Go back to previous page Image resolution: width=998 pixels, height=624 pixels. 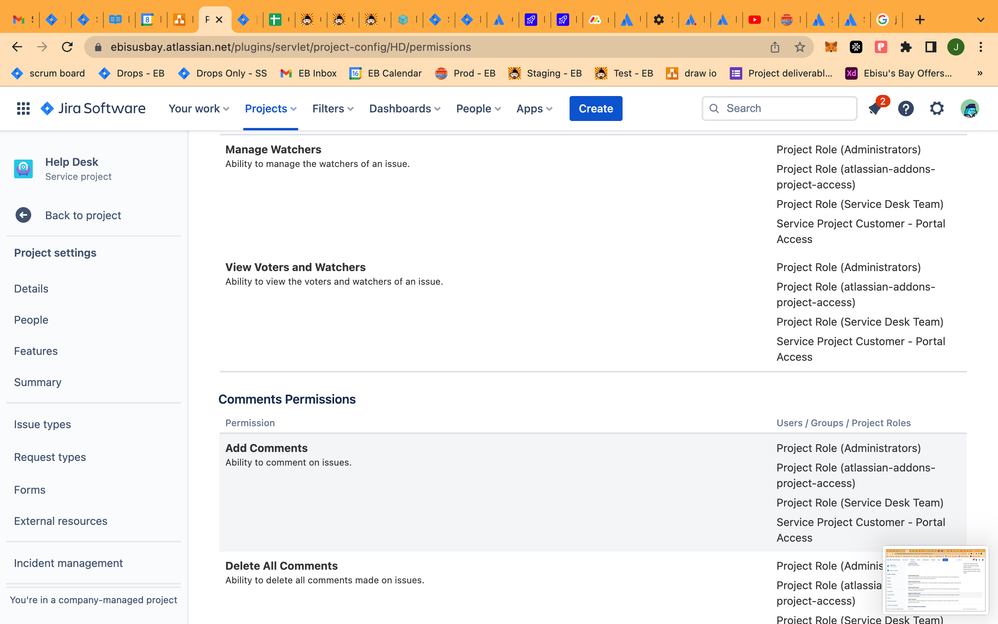coord(17,46)
